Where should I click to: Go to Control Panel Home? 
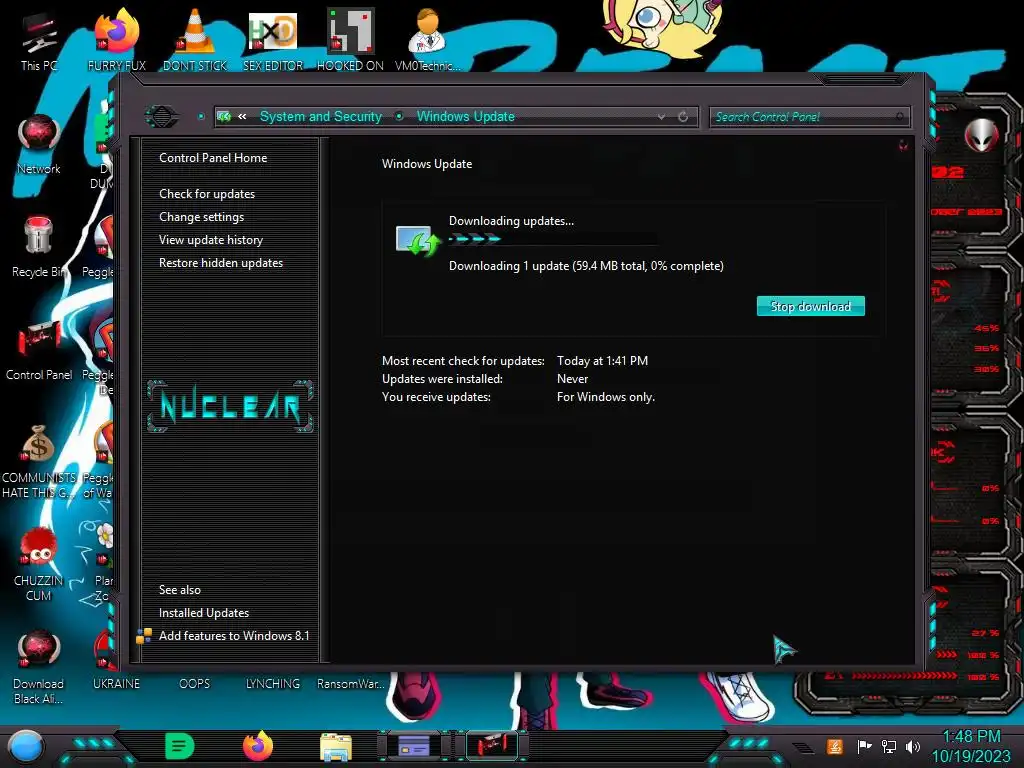tap(213, 157)
